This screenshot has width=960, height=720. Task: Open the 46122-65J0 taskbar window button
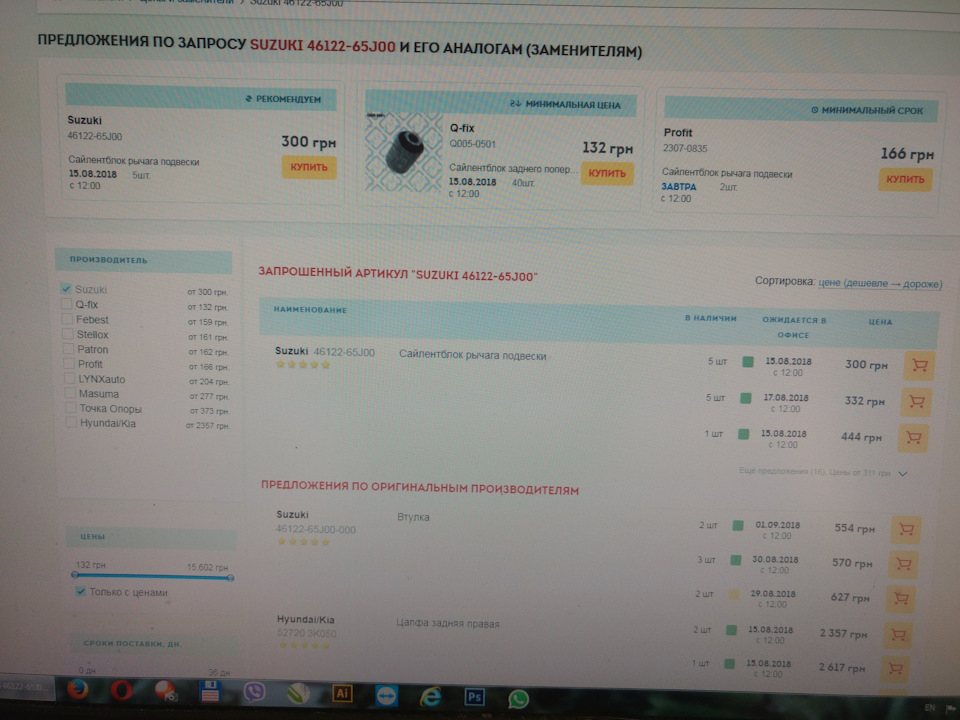coord(27,686)
